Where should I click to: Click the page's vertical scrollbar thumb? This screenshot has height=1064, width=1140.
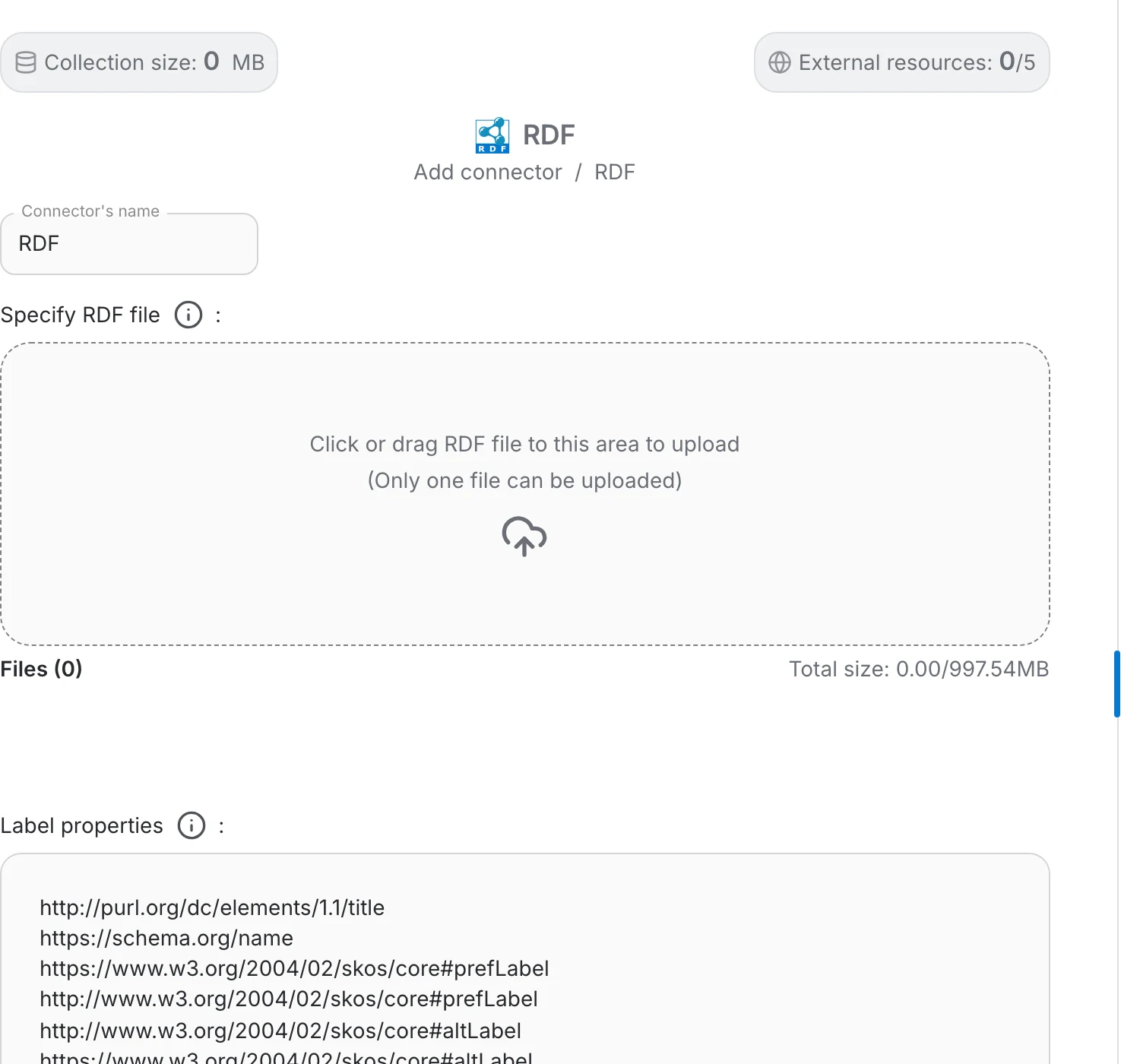[1117, 684]
